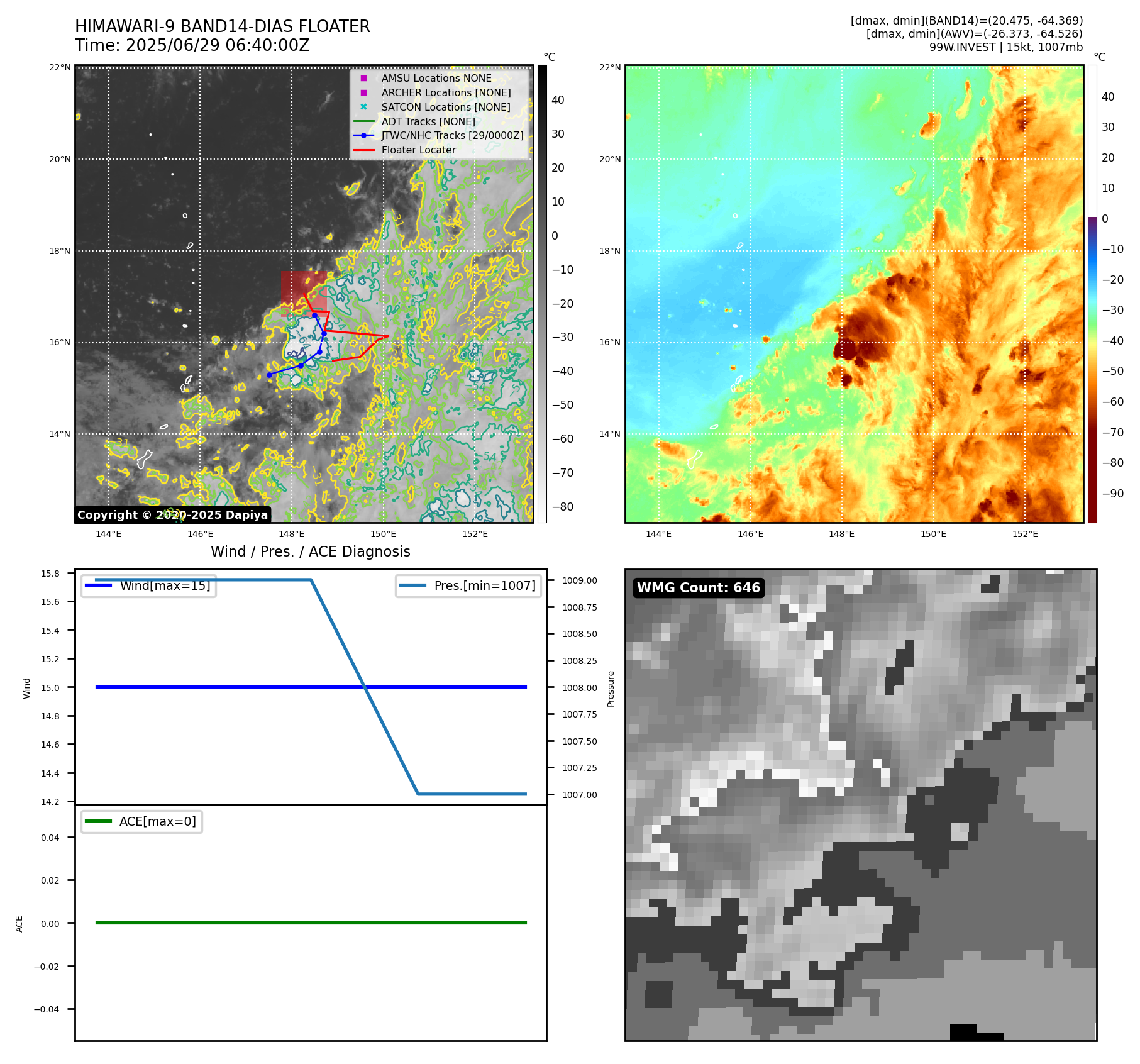Click the ACE[max=0] legend text
Viewport: 1140px width, 1064px height.
pos(158,821)
